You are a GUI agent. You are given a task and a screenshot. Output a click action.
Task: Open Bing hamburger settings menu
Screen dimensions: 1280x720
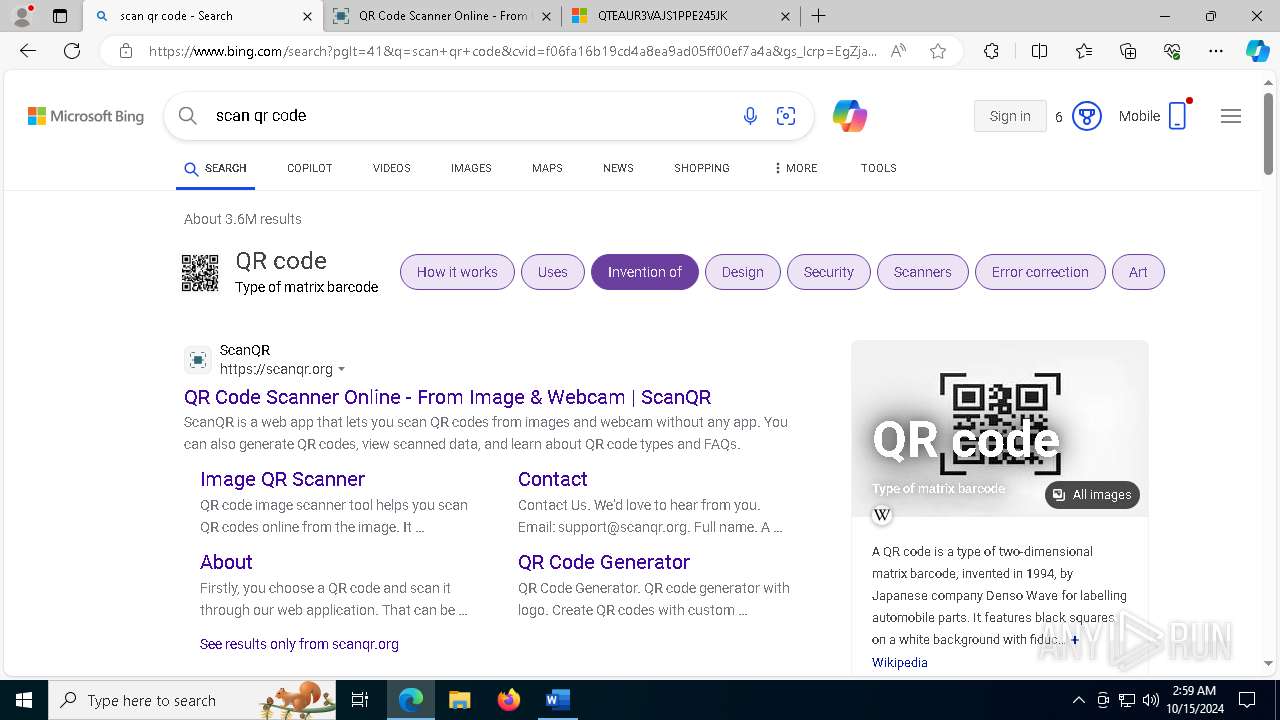coord(1231,116)
